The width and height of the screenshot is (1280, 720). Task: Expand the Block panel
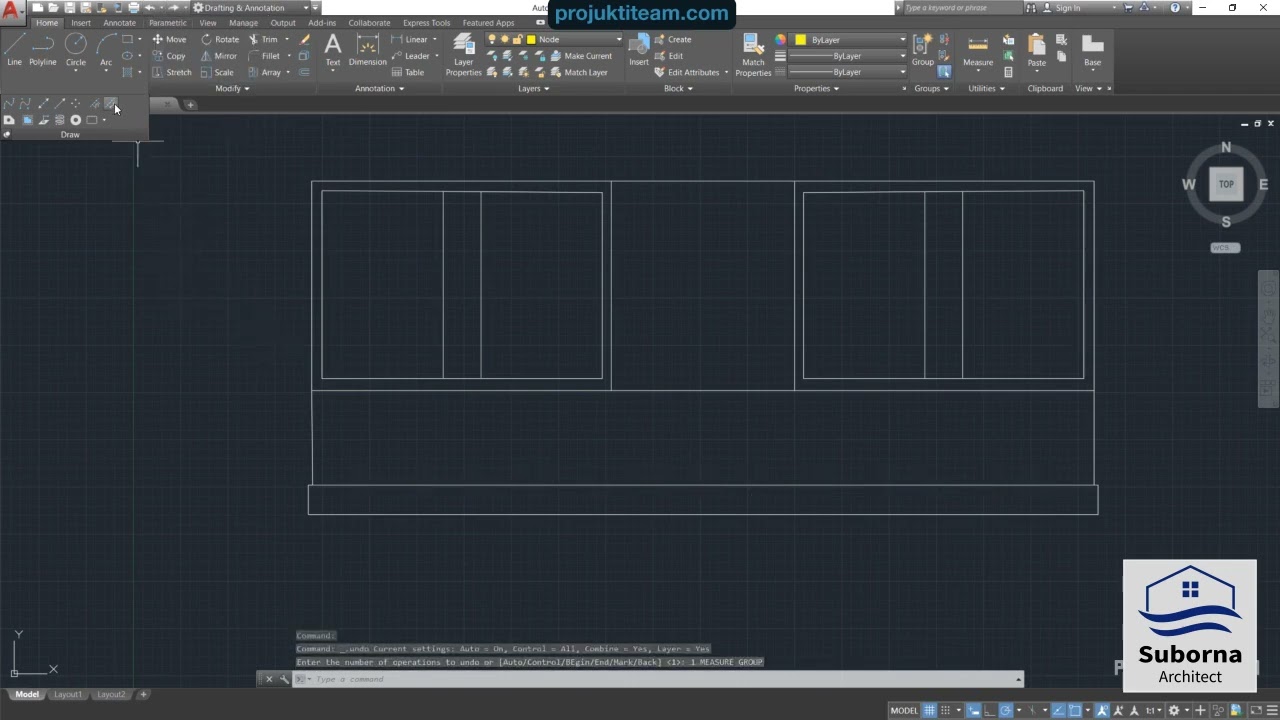pyautogui.click(x=677, y=88)
